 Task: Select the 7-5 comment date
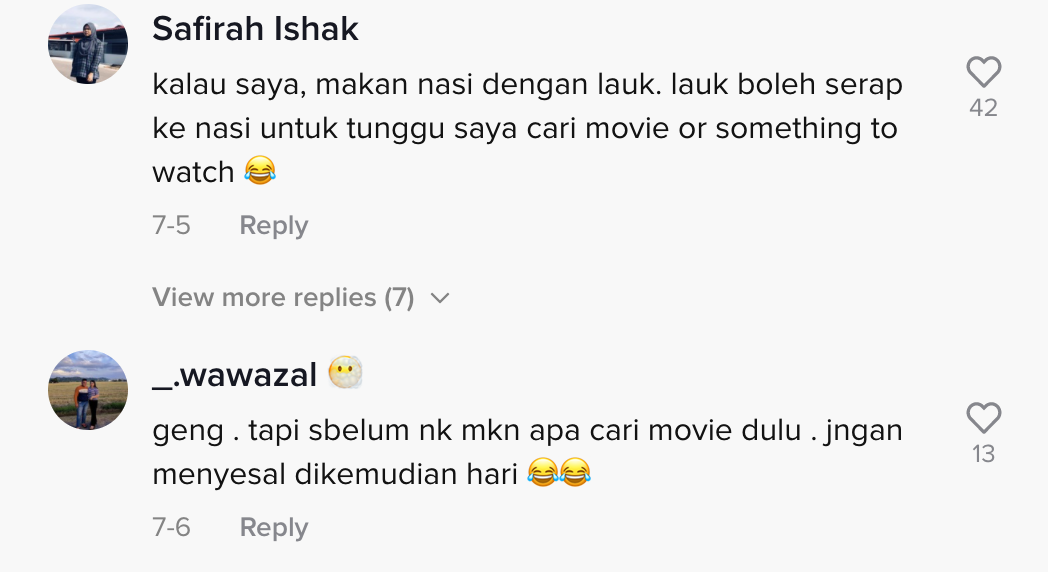tap(171, 226)
